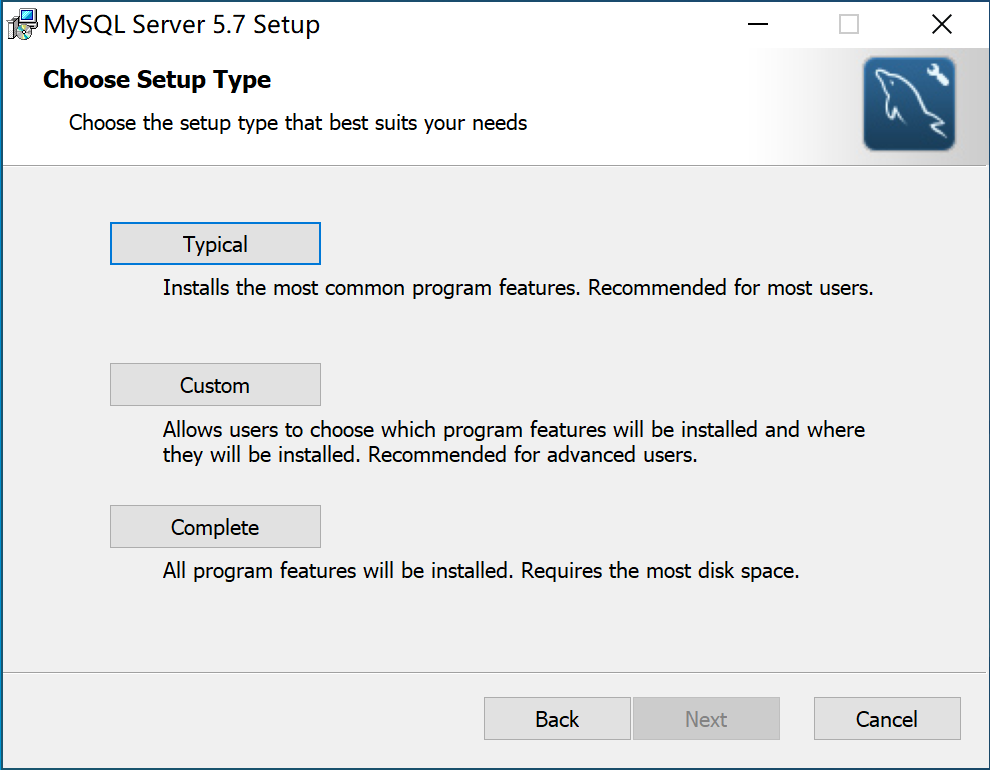
Task: Cancel the MySQL Server installation
Action: point(887,719)
